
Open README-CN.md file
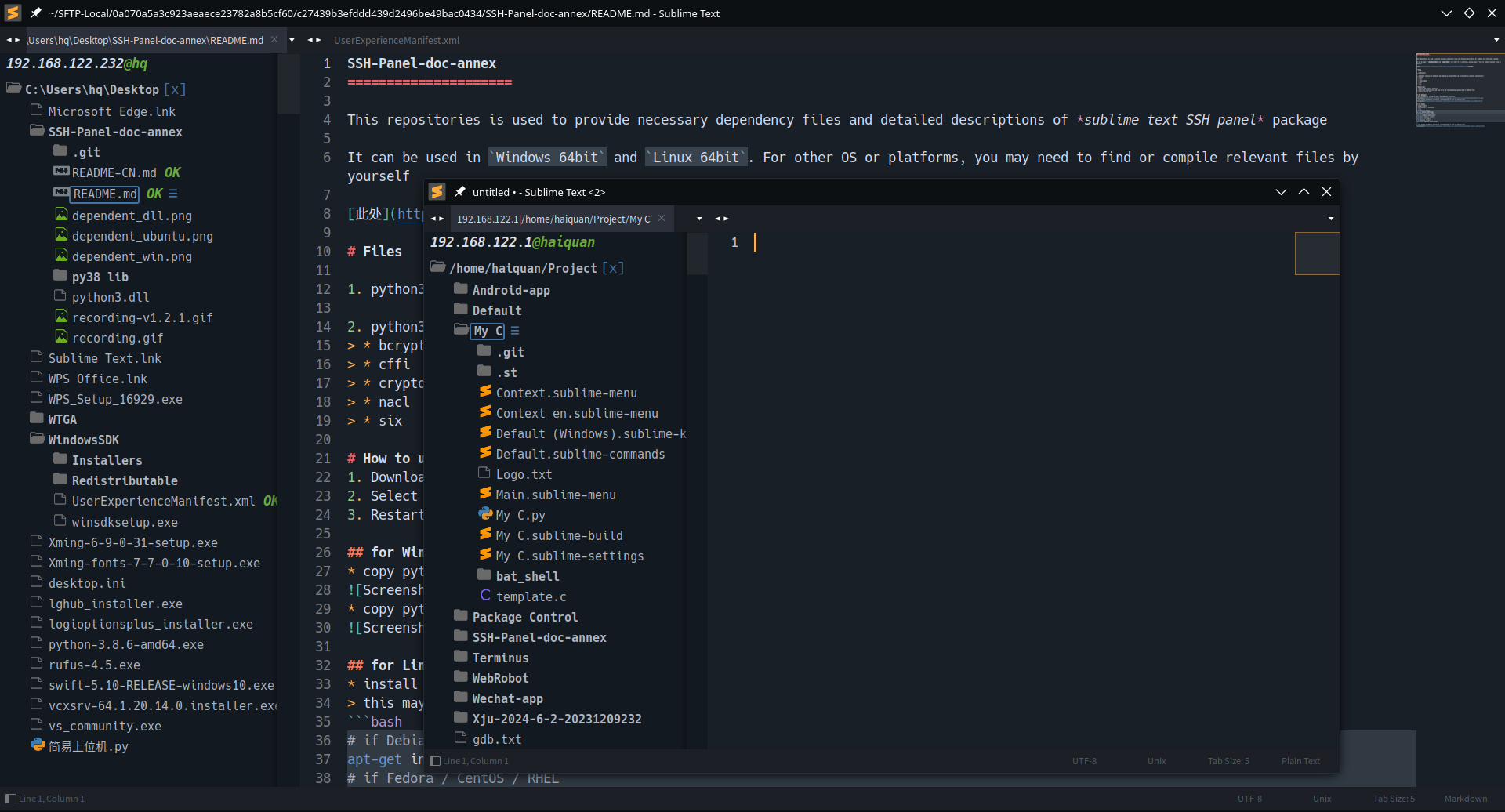[114, 172]
